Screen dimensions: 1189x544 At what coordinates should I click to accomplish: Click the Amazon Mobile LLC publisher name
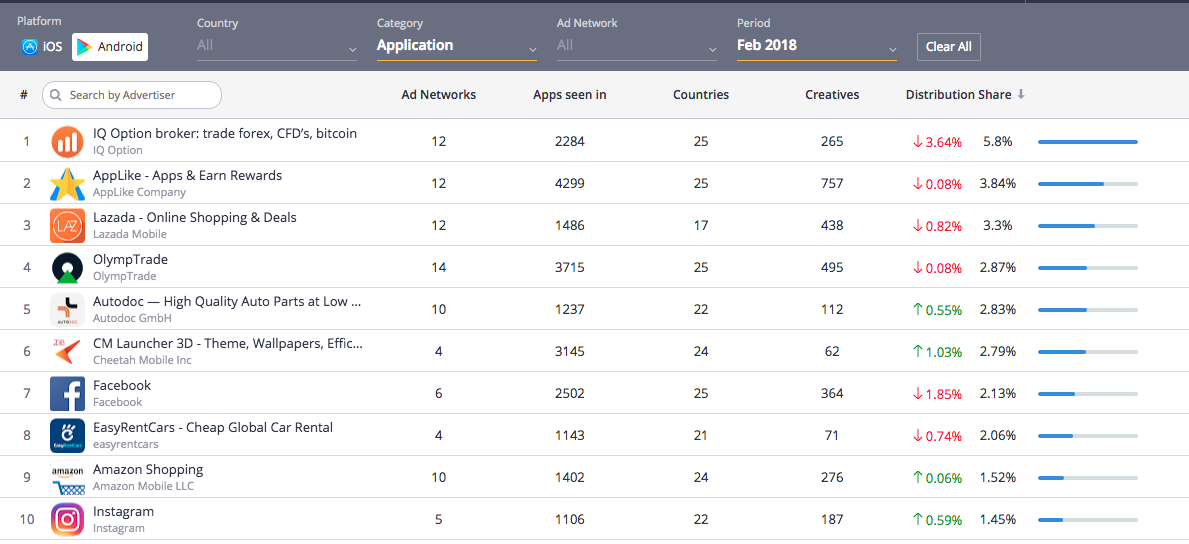pos(143,486)
